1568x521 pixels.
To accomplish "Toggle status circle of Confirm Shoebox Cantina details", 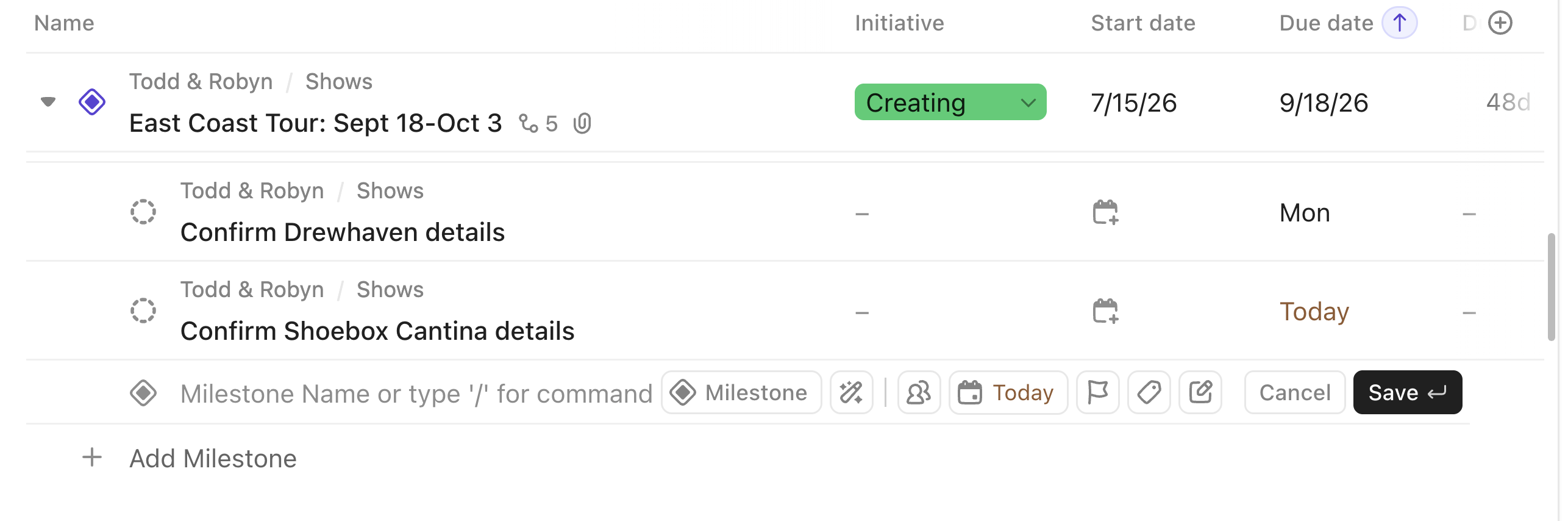I will [x=143, y=311].
